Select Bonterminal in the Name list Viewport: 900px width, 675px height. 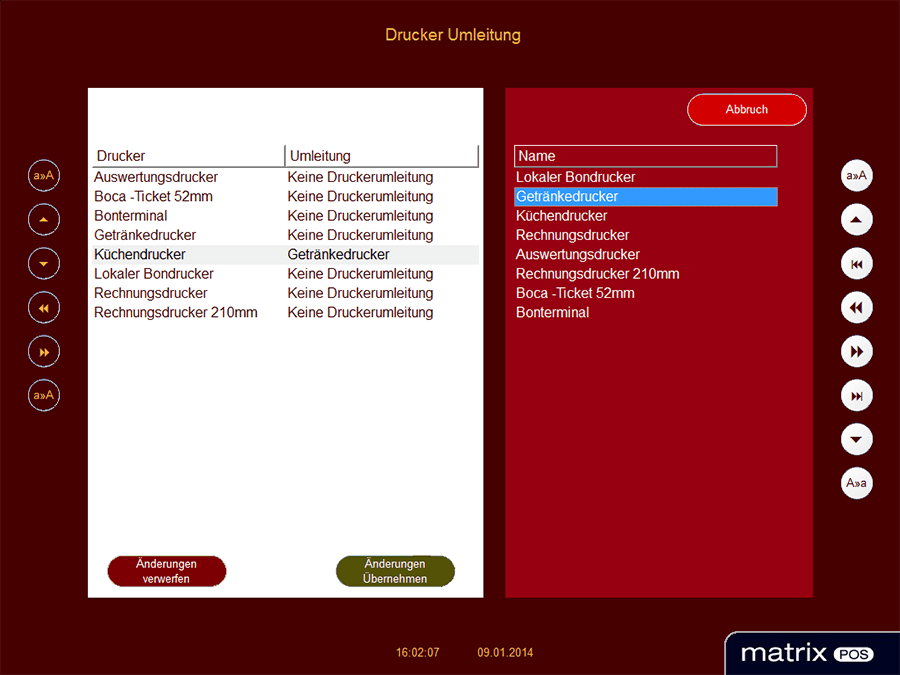[x=553, y=313]
